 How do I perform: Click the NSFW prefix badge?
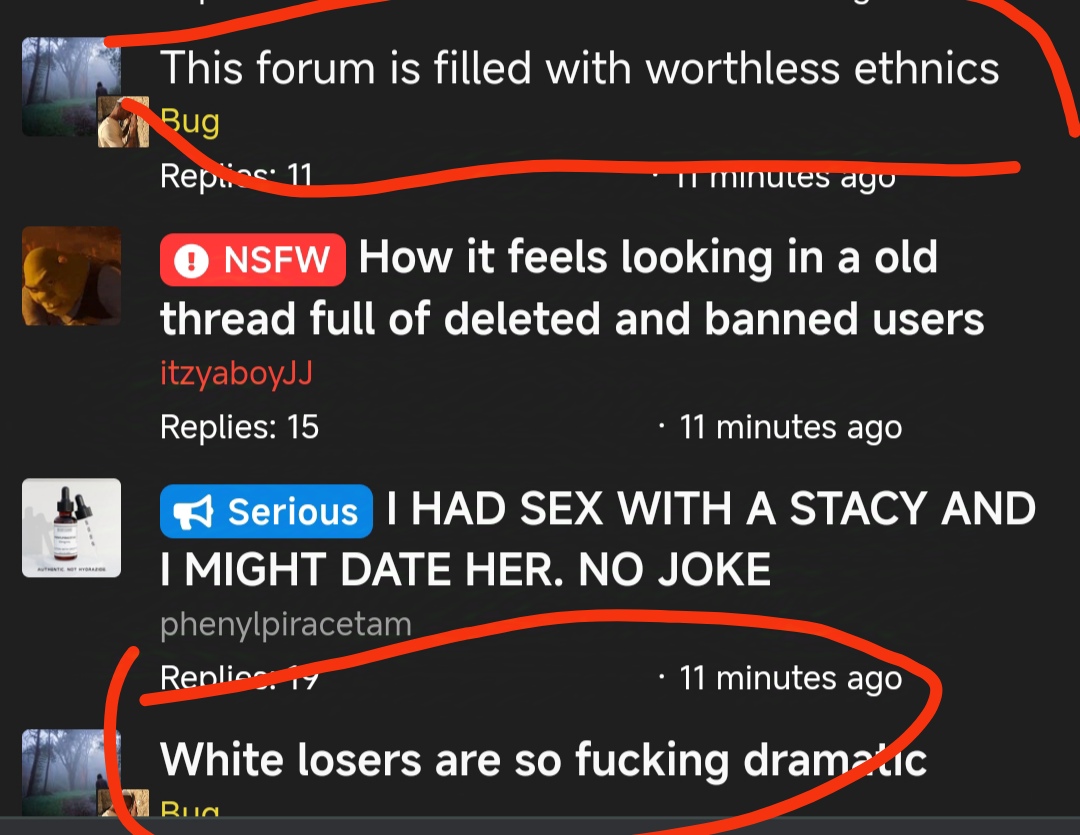pyautogui.click(x=253, y=260)
